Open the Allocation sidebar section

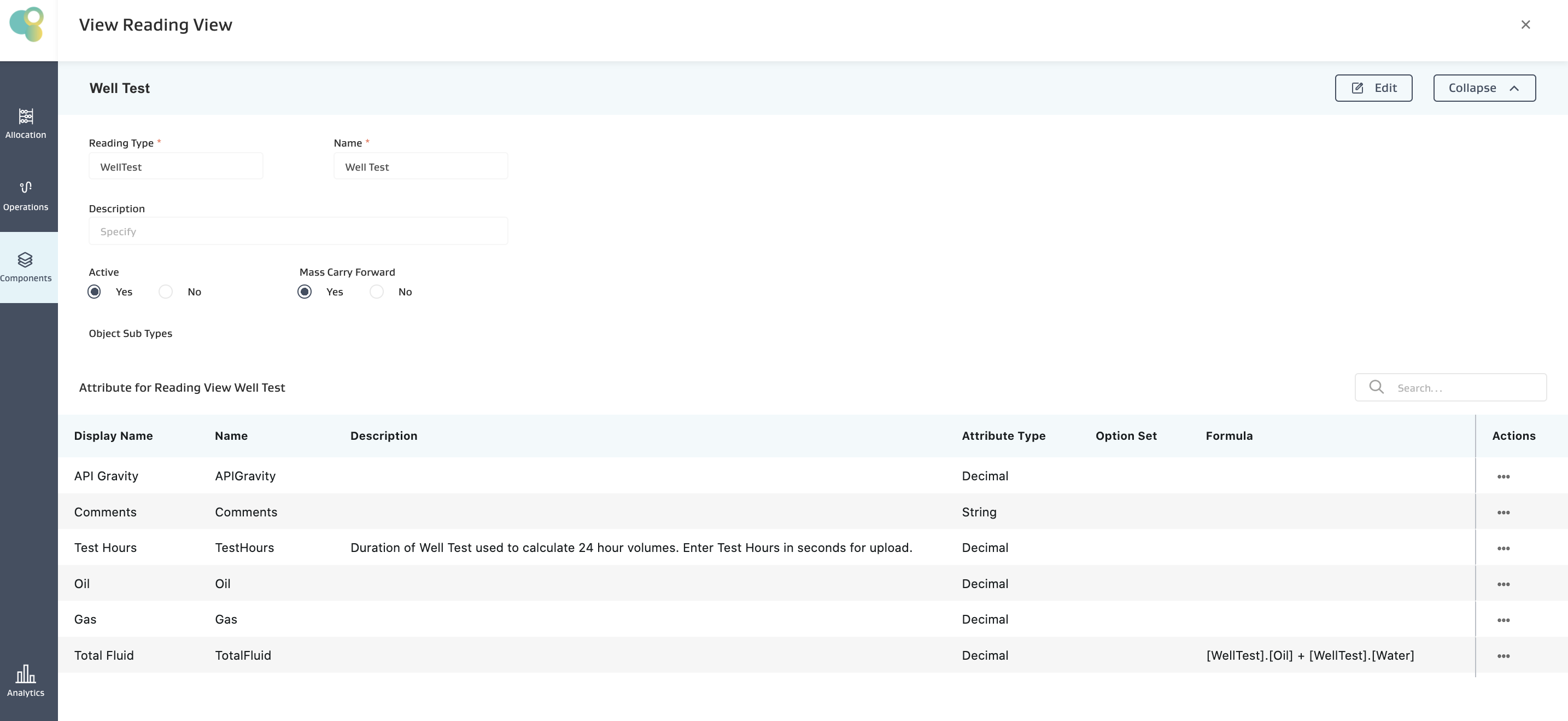pos(26,123)
